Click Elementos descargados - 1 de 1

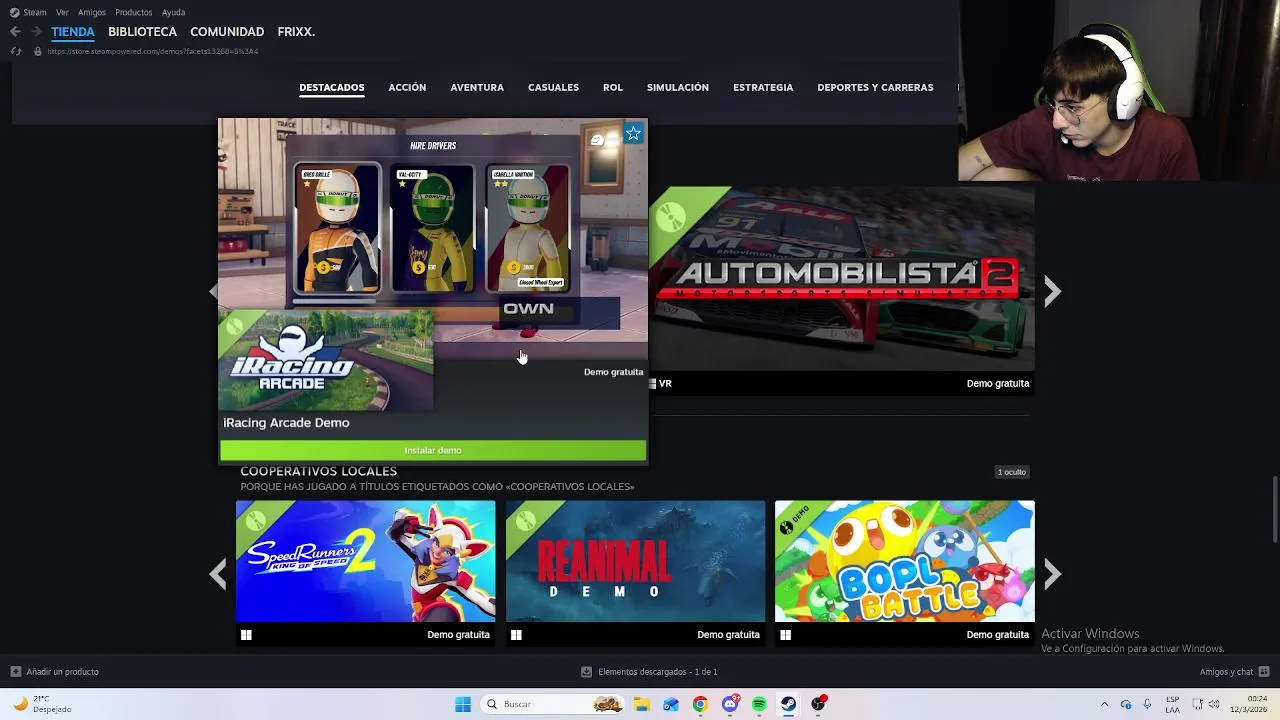[x=658, y=672]
